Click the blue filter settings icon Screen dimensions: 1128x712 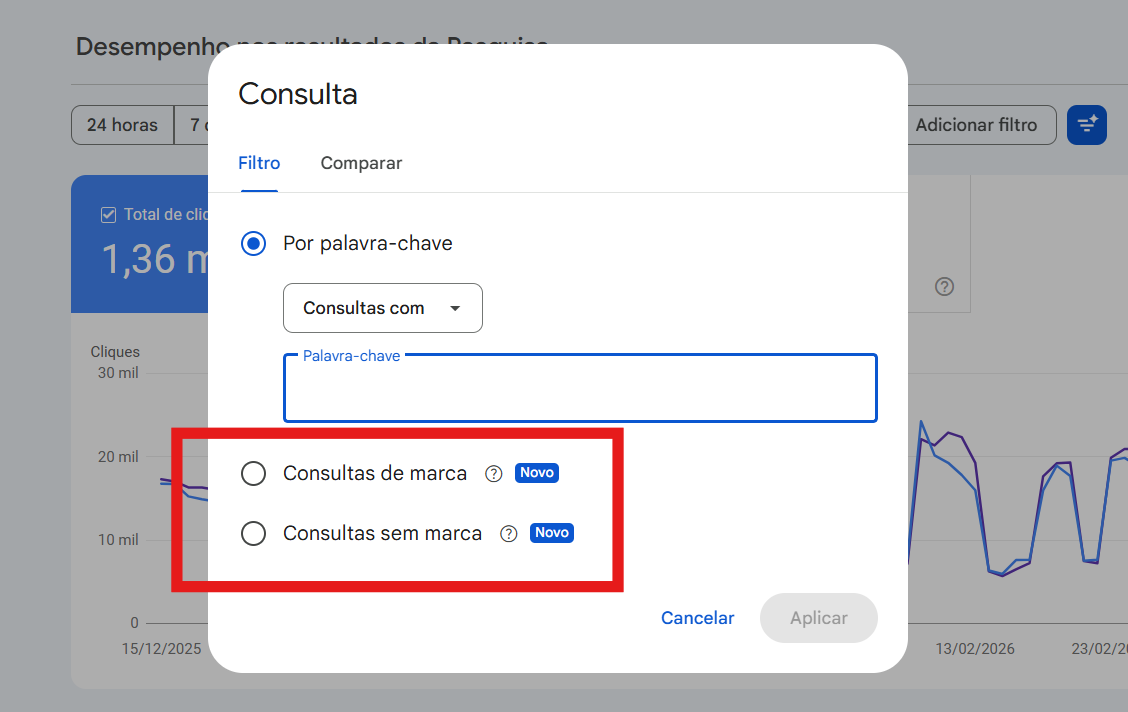coord(1087,125)
